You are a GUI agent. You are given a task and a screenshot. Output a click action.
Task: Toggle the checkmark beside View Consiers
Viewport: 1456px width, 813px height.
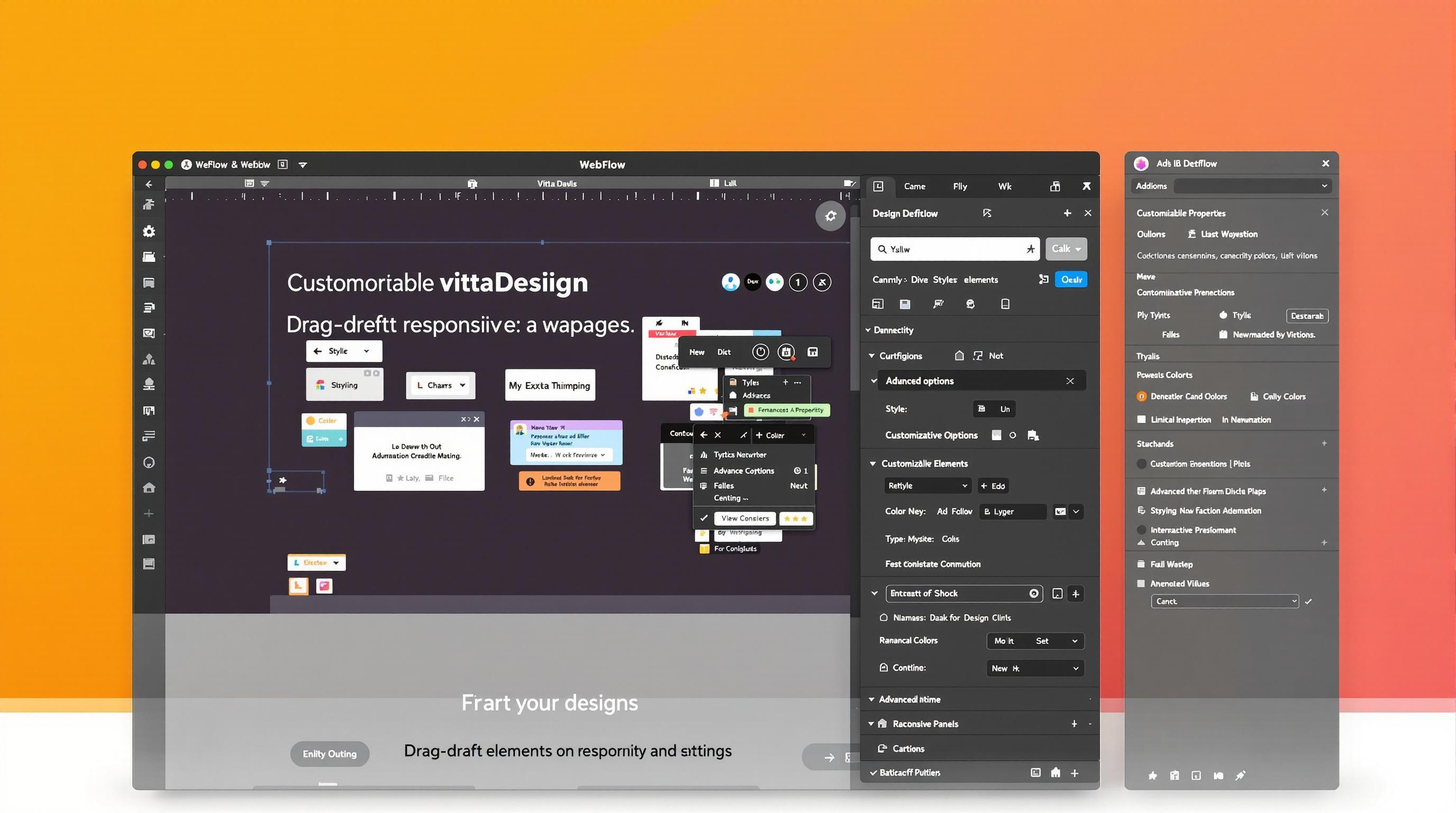704,518
